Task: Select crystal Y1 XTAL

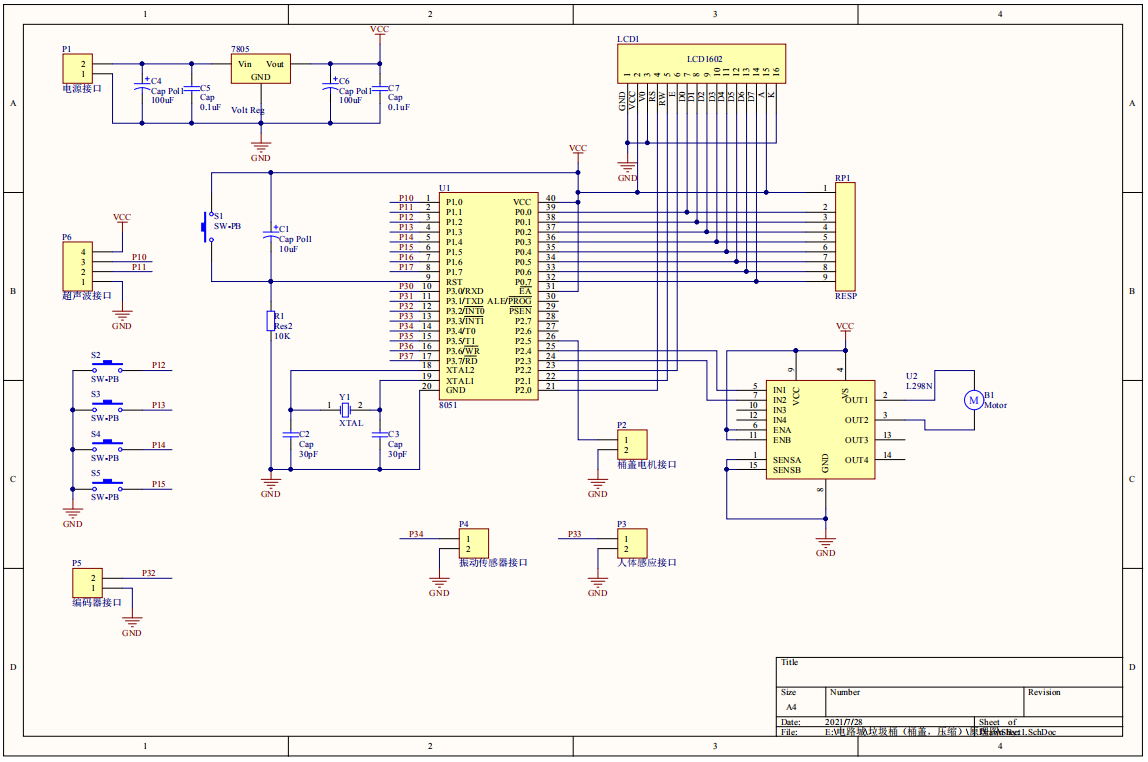Action: pyautogui.click(x=346, y=410)
